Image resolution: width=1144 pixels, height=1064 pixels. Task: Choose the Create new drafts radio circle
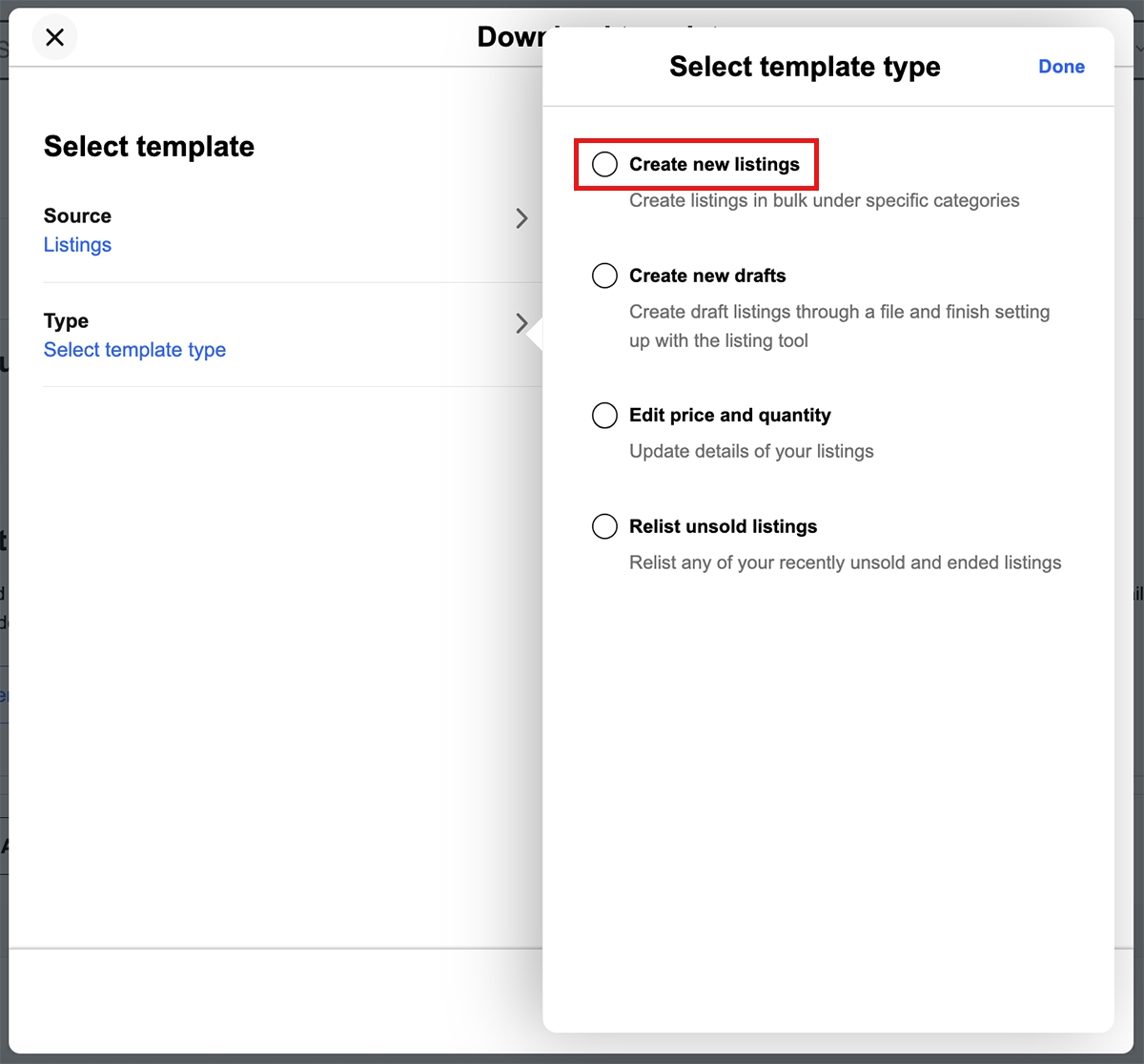tap(604, 276)
